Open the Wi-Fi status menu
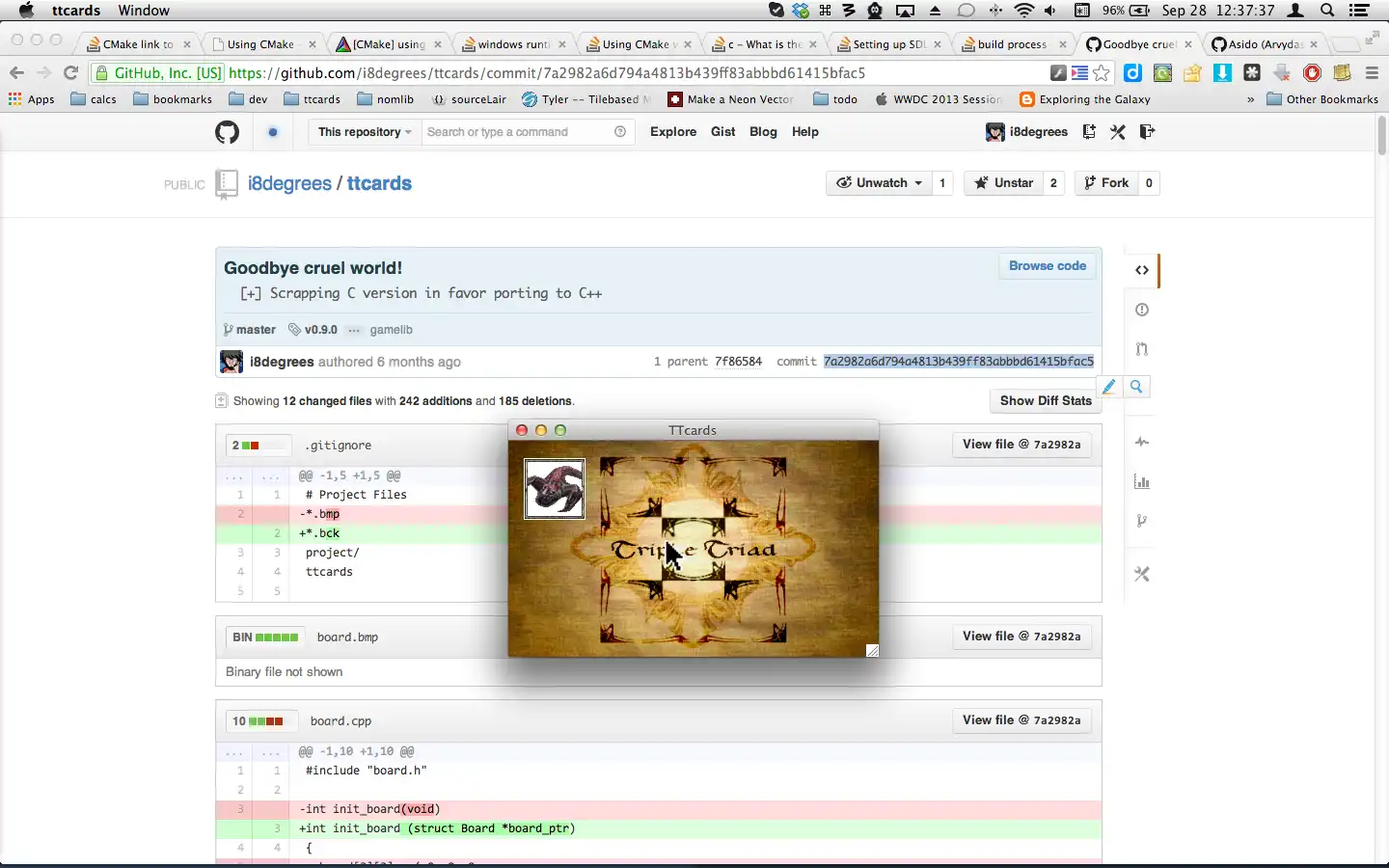 [x=1024, y=11]
